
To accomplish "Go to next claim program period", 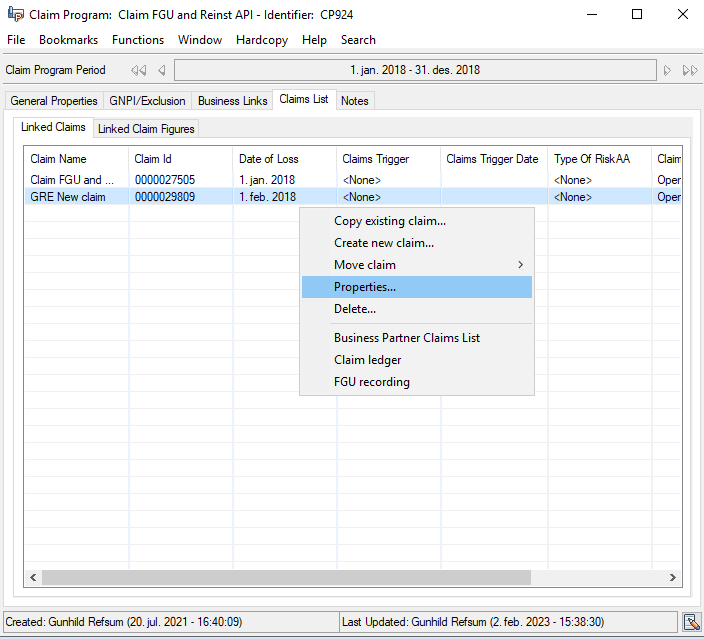I will click(667, 71).
